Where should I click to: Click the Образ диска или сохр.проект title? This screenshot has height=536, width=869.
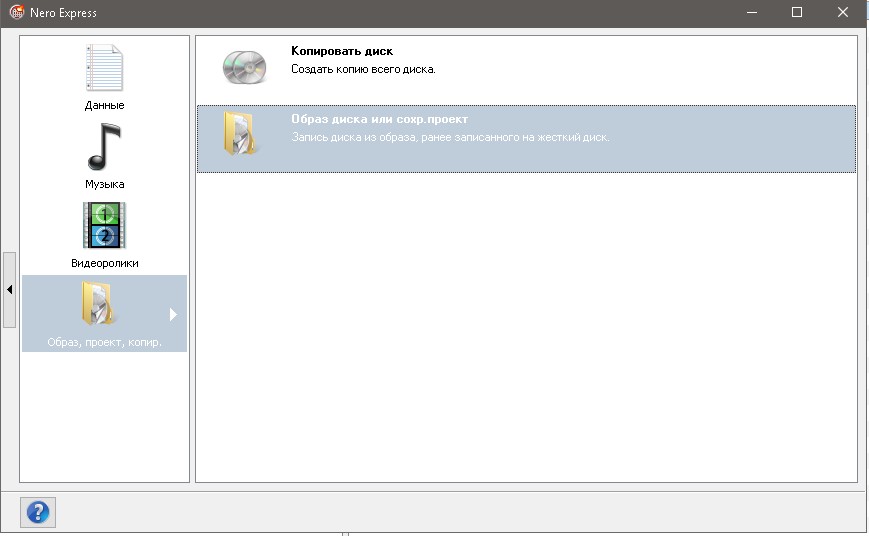[380, 119]
